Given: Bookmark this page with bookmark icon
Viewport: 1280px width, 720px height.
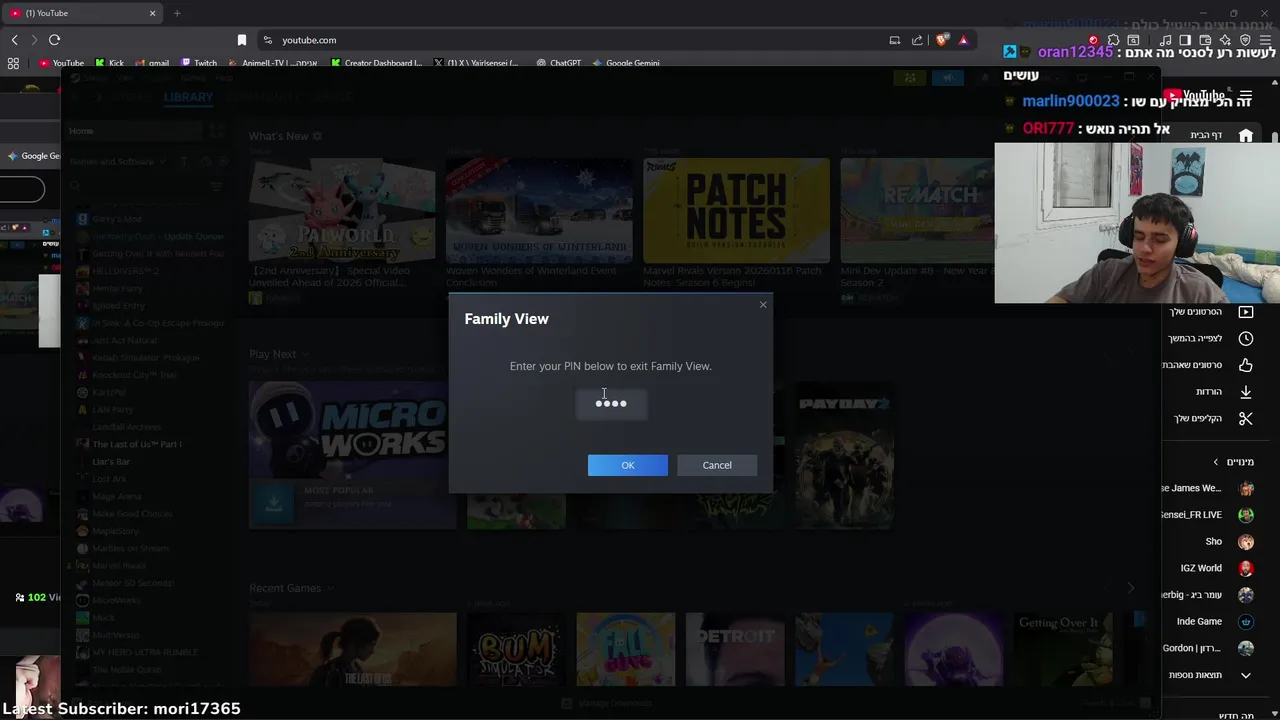Looking at the screenshot, I should pyautogui.click(x=242, y=40).
